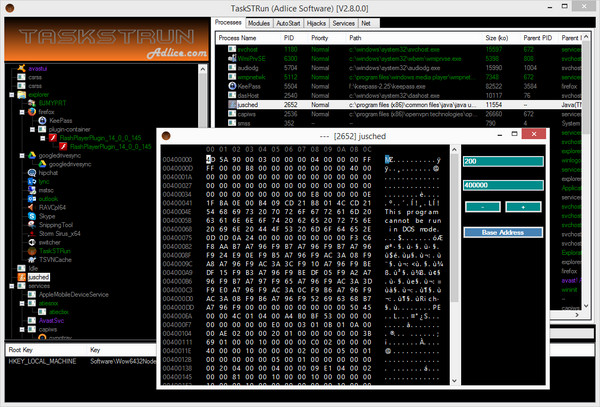The image size is (600, 407).
Task: Click the Storm Sirus_x64 icon
Action: tap(32, 234)
